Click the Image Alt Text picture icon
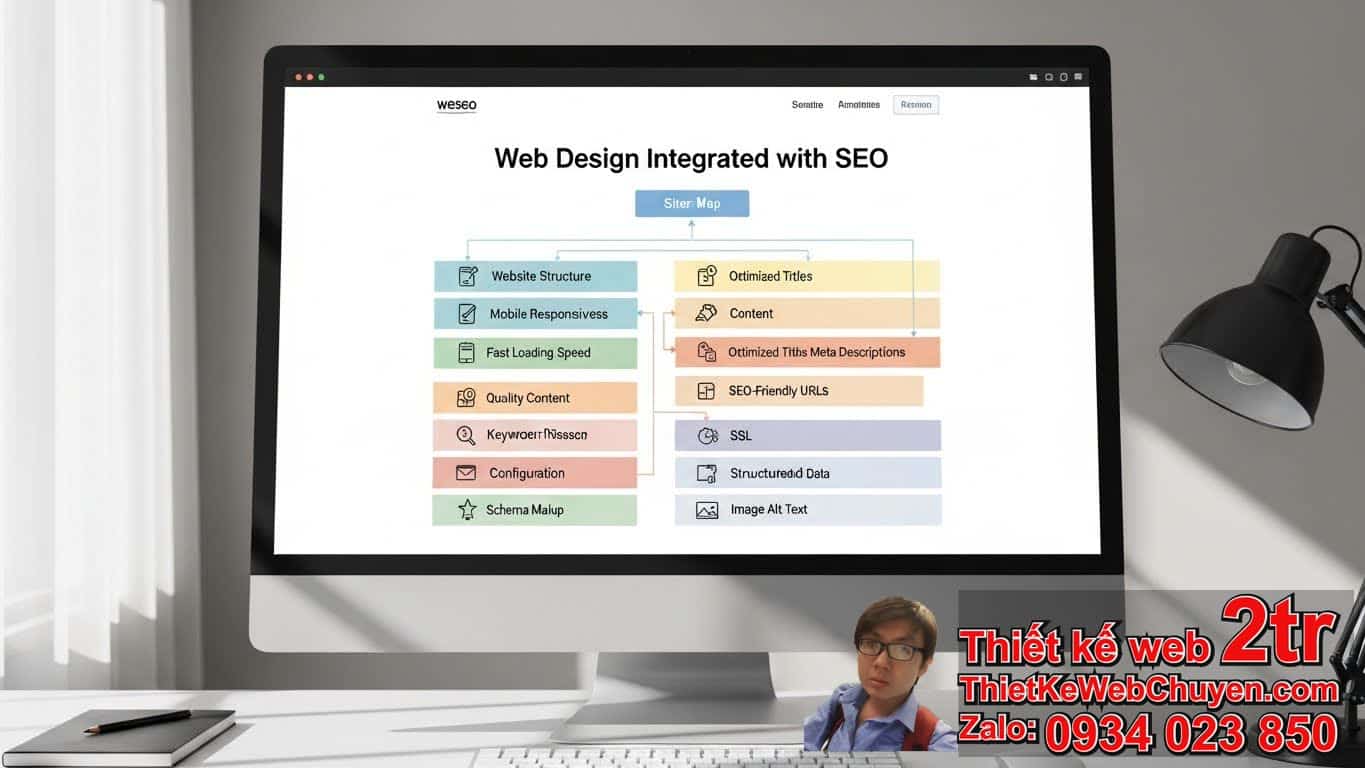This screenshot has width=1365, height=768. (x=707, y=510)
